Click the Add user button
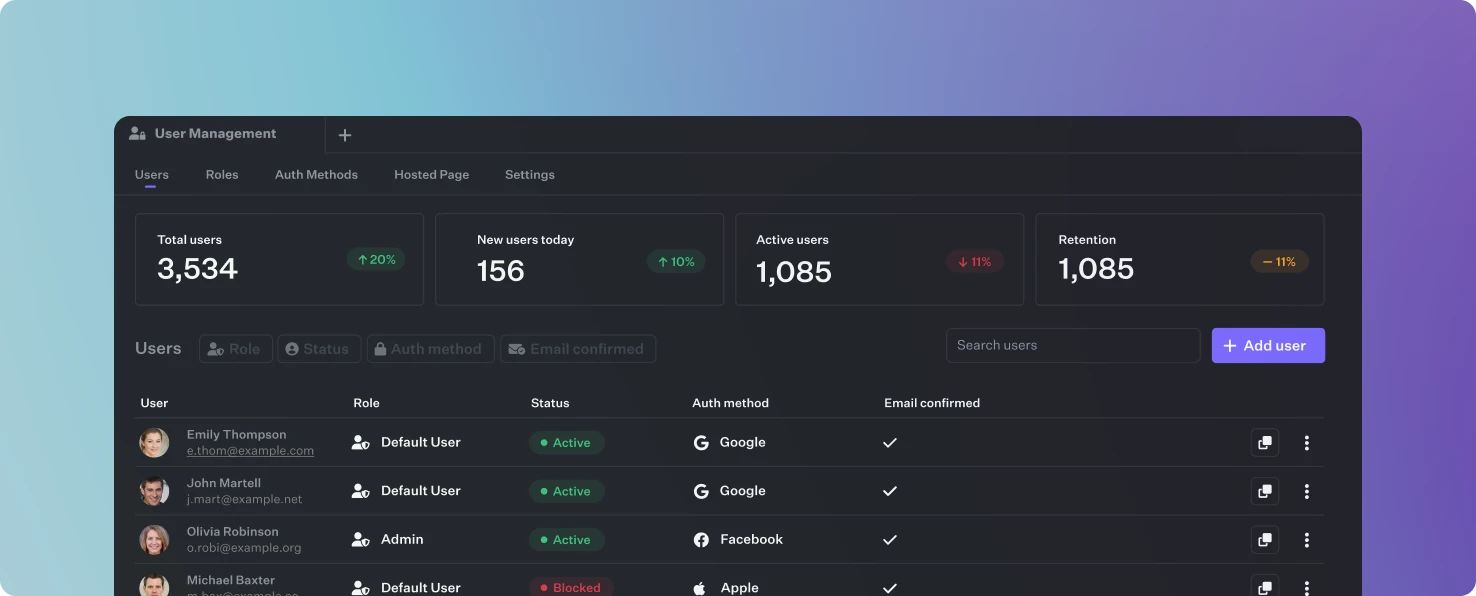 (1268, 345)
